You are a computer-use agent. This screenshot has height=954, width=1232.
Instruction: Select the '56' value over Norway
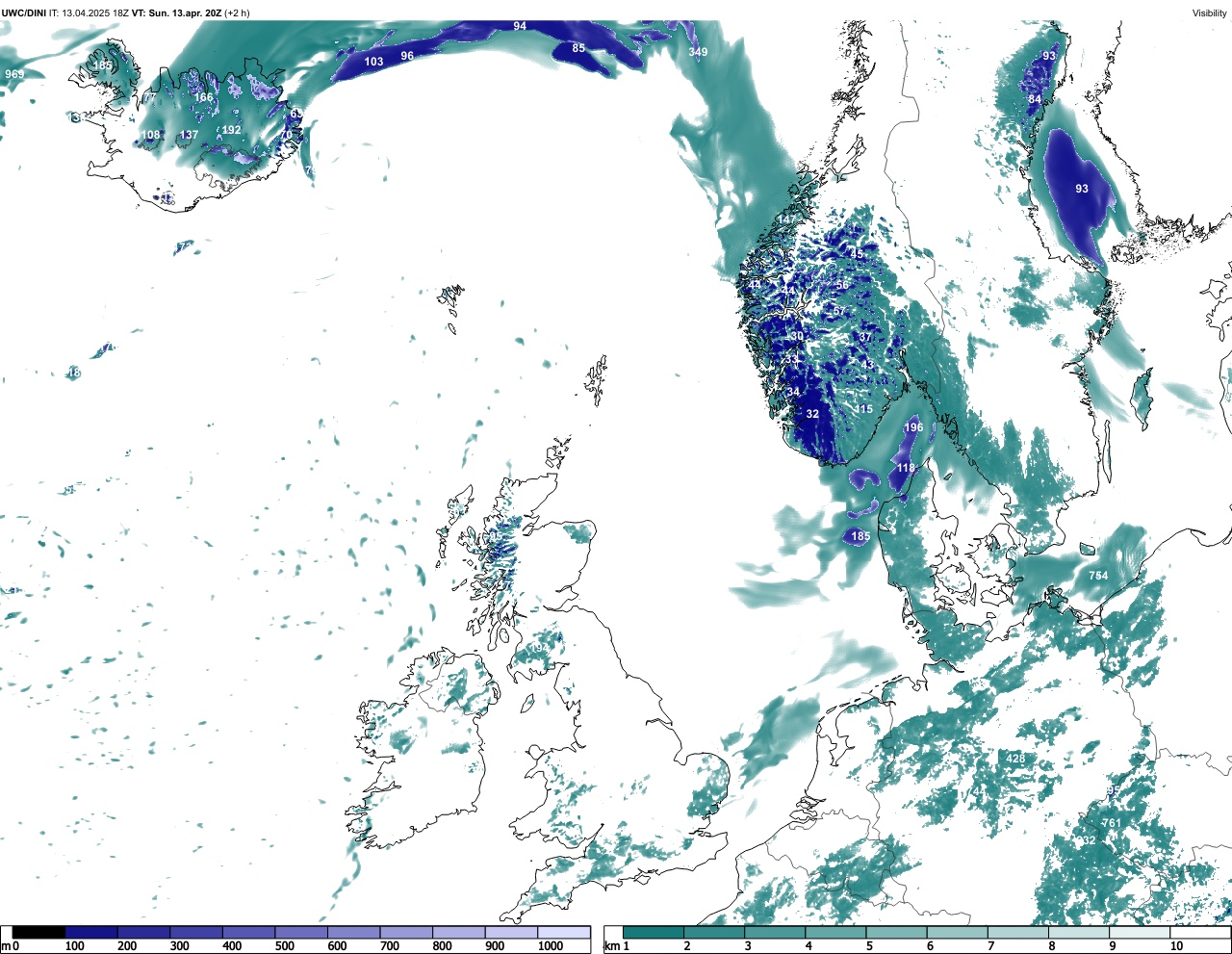[x=842, y=285]
